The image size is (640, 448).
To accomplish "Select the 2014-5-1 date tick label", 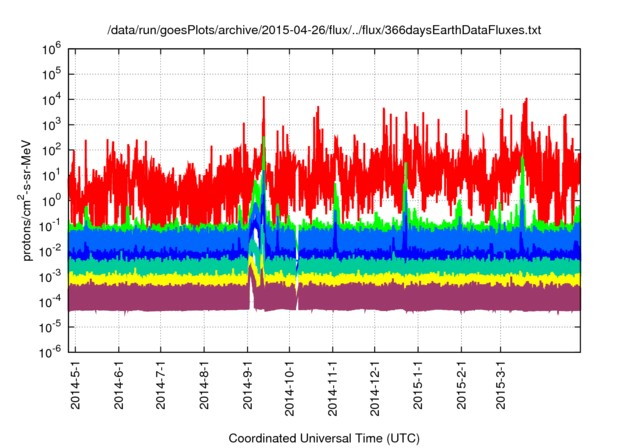I will click(76, 386).
